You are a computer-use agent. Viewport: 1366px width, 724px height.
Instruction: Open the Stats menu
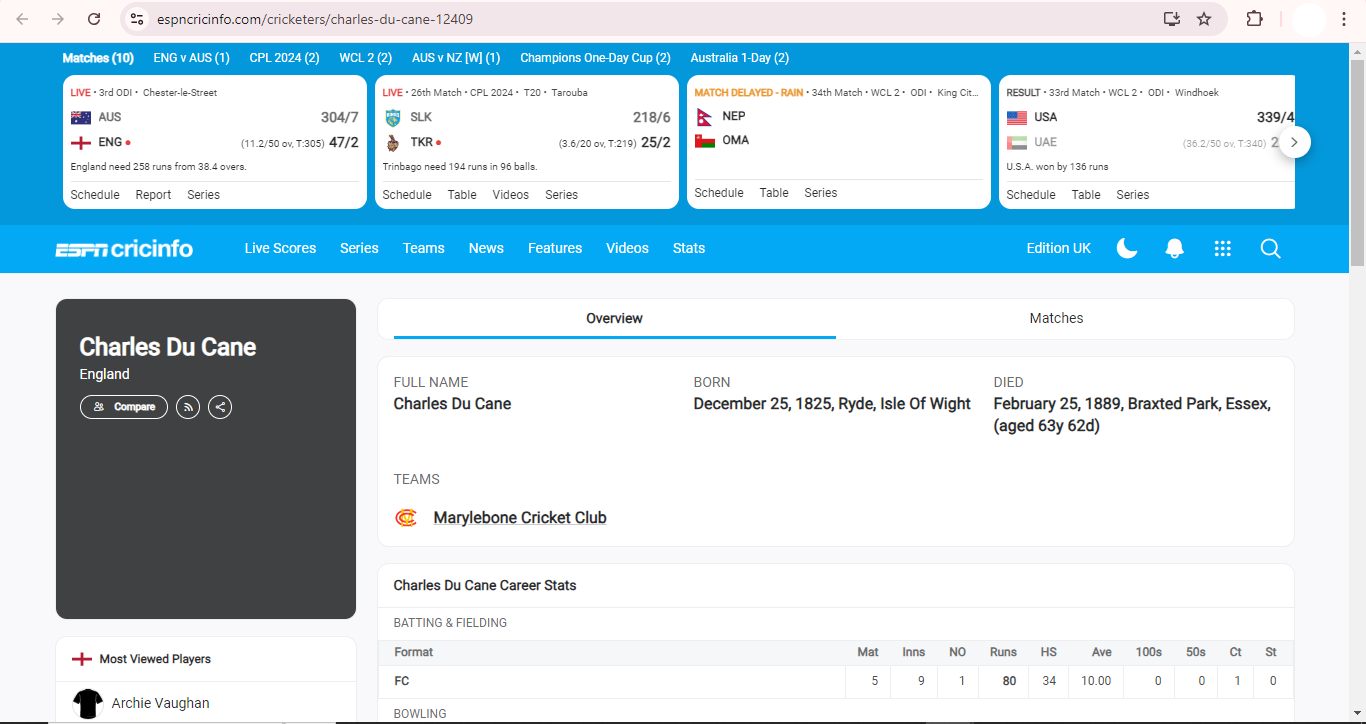click(x=689, y=248)
